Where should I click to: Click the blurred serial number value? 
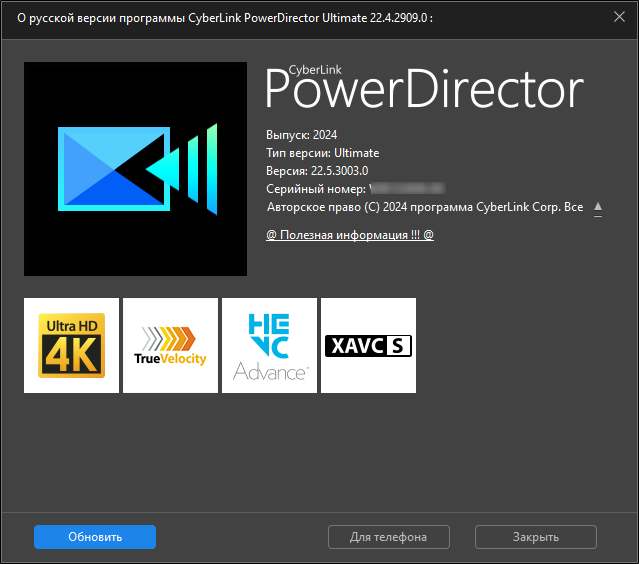405,189
